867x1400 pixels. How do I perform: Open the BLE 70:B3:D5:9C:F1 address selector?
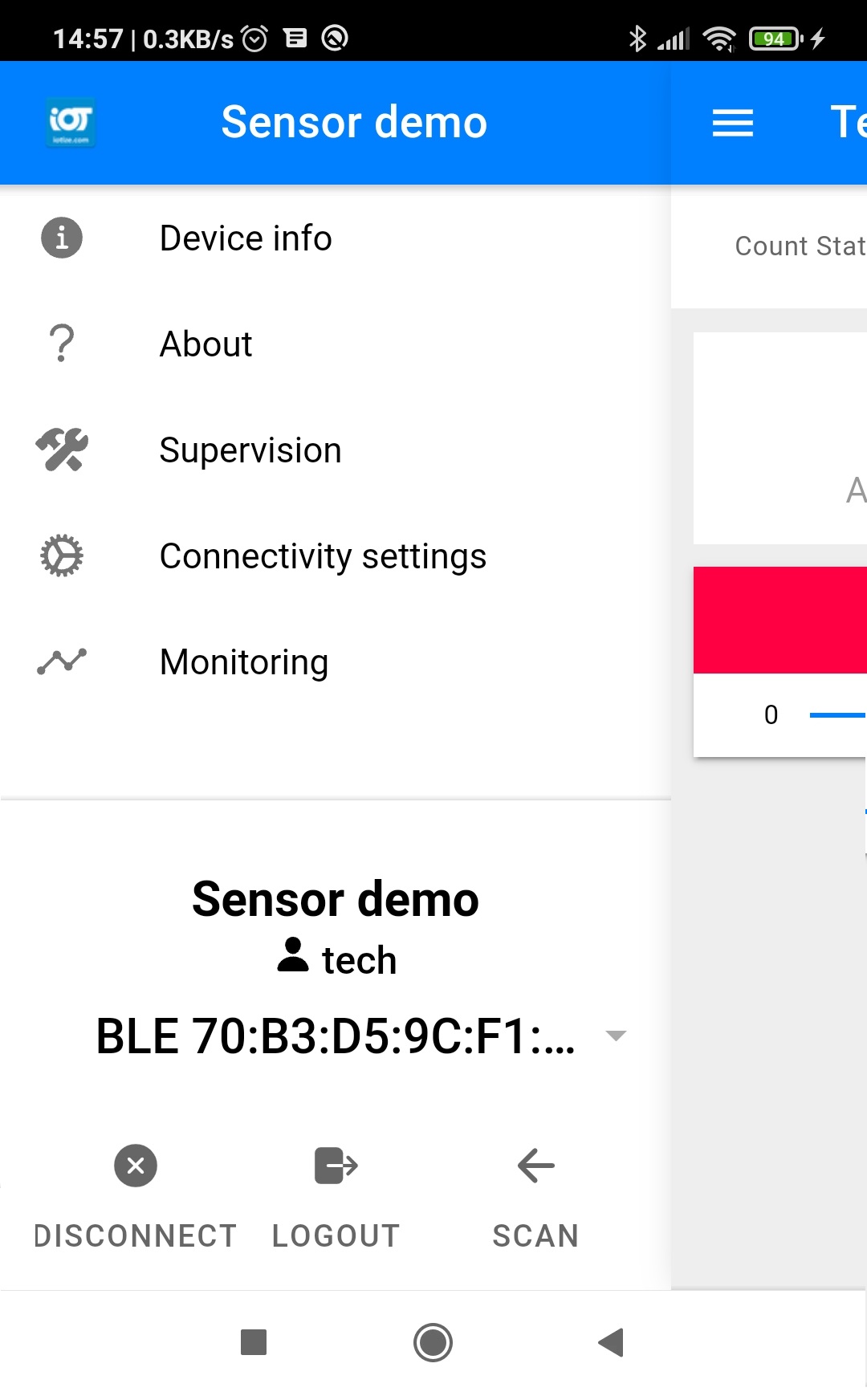tap(336, 1036)
